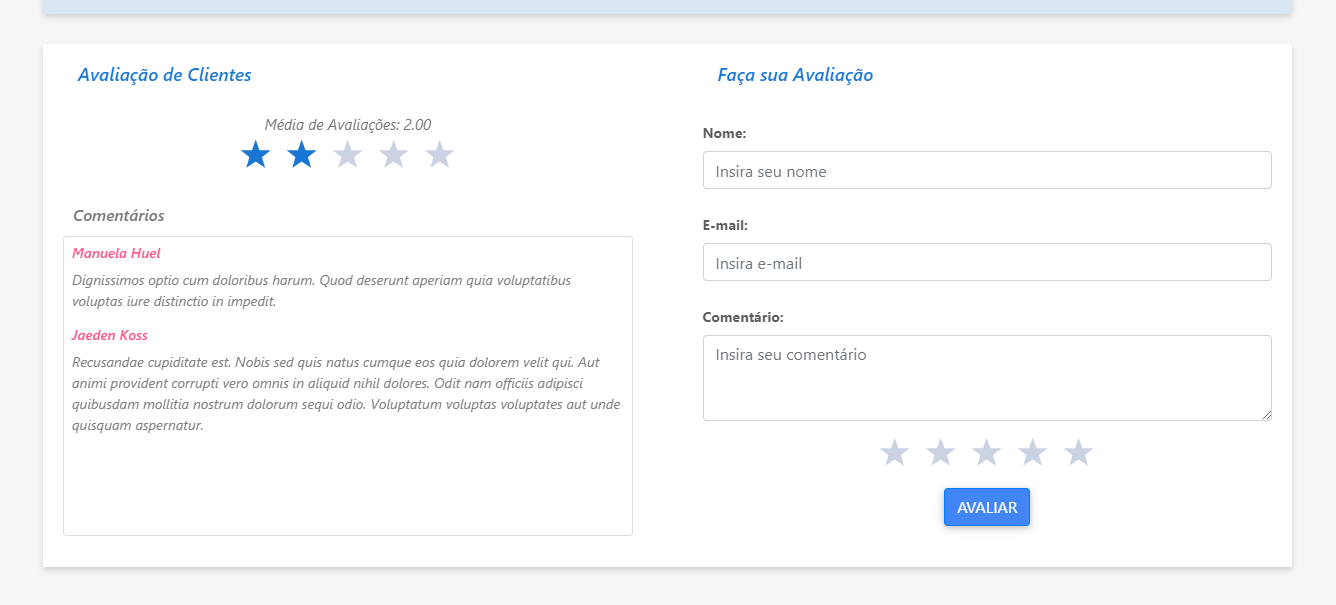Viewport: 1336px width, 605px height.
Task: Click the Faça sua Avaliação heading
Action: pyautogui.click(x=795, y=75)
